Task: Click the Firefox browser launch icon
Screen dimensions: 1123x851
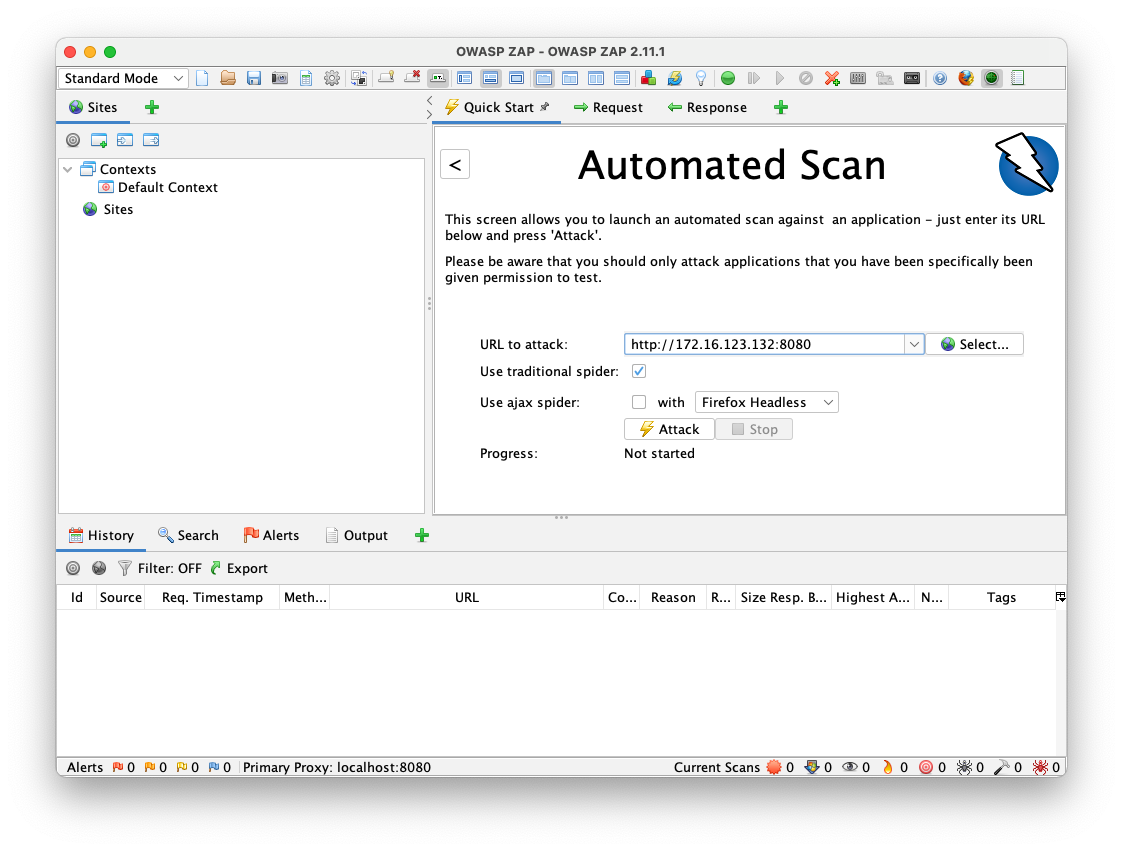Action: [965, 78]
